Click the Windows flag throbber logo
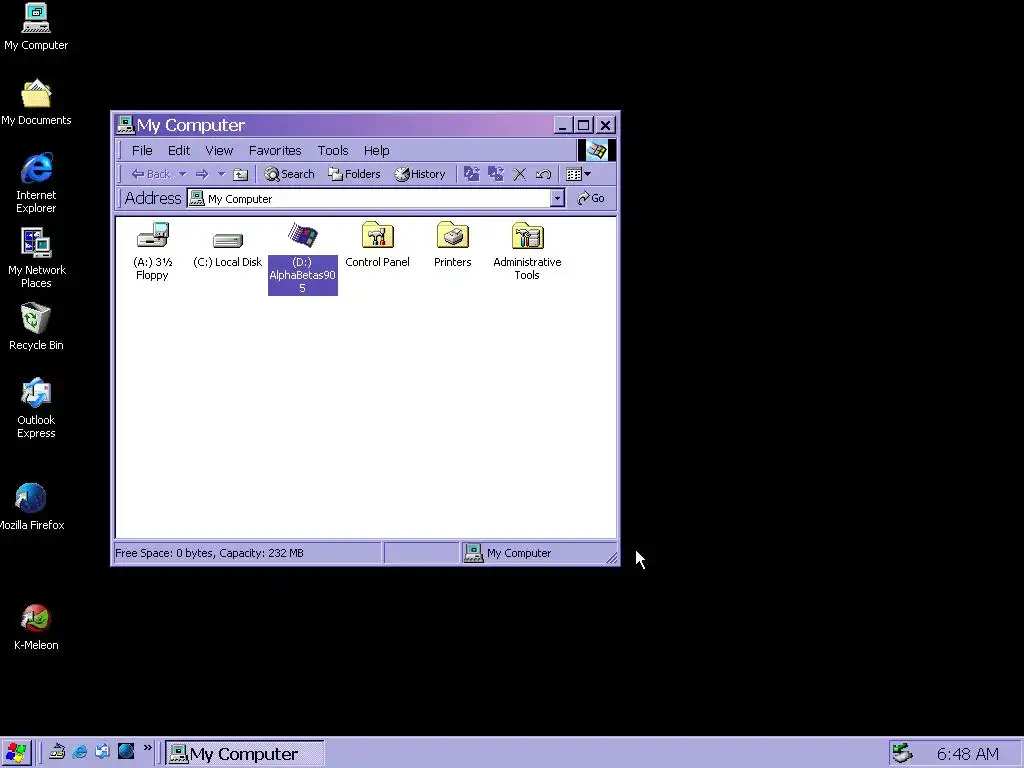1024x768 pixels. tap(596, 150)
